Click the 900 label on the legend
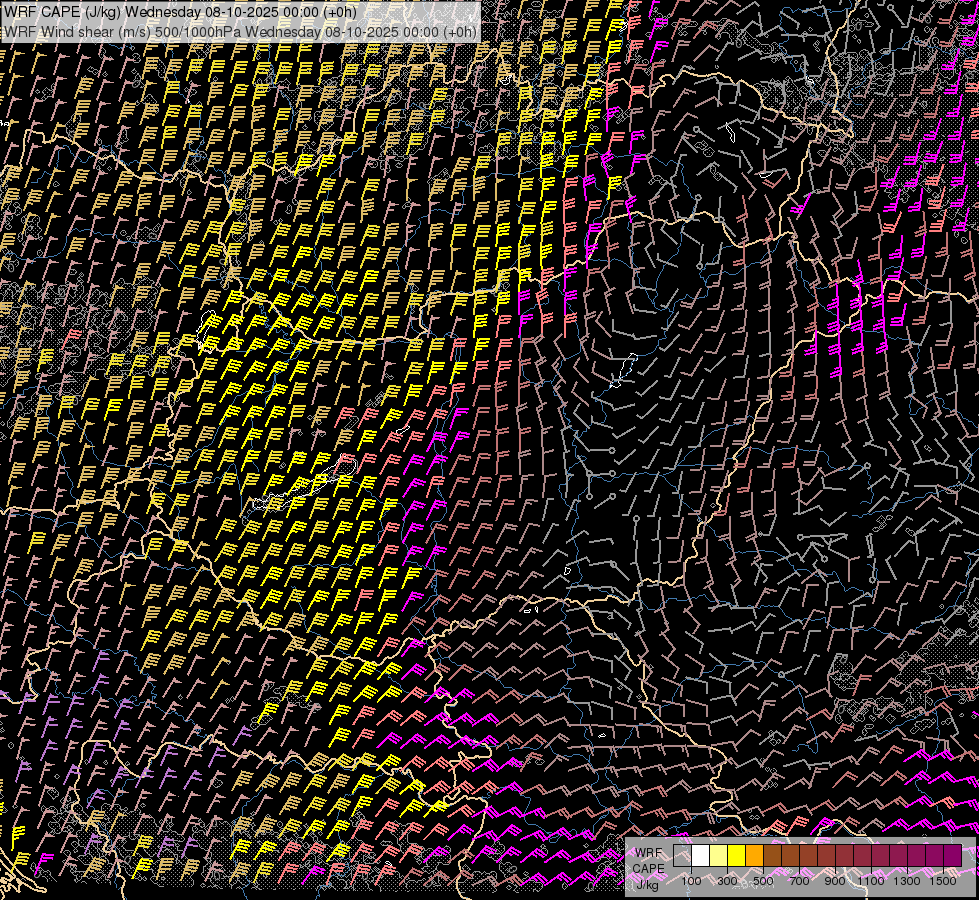 pyautogui.click(x=835, y=881)
